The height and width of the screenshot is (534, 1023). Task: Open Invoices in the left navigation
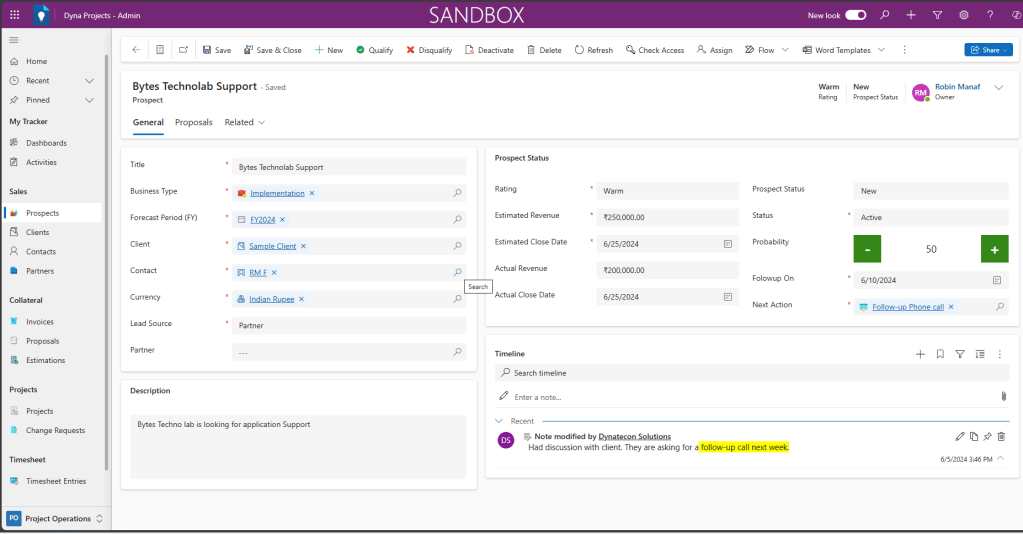40,322
